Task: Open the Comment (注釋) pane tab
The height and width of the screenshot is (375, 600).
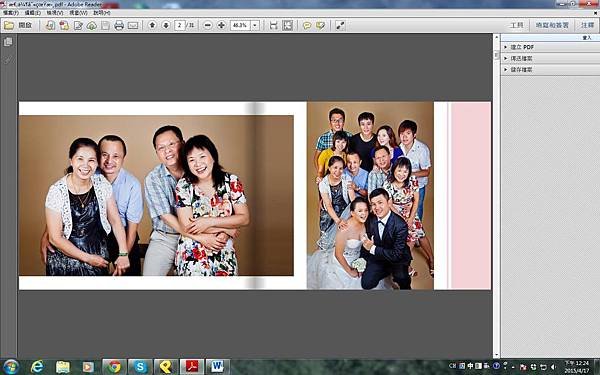Action: 587,25
